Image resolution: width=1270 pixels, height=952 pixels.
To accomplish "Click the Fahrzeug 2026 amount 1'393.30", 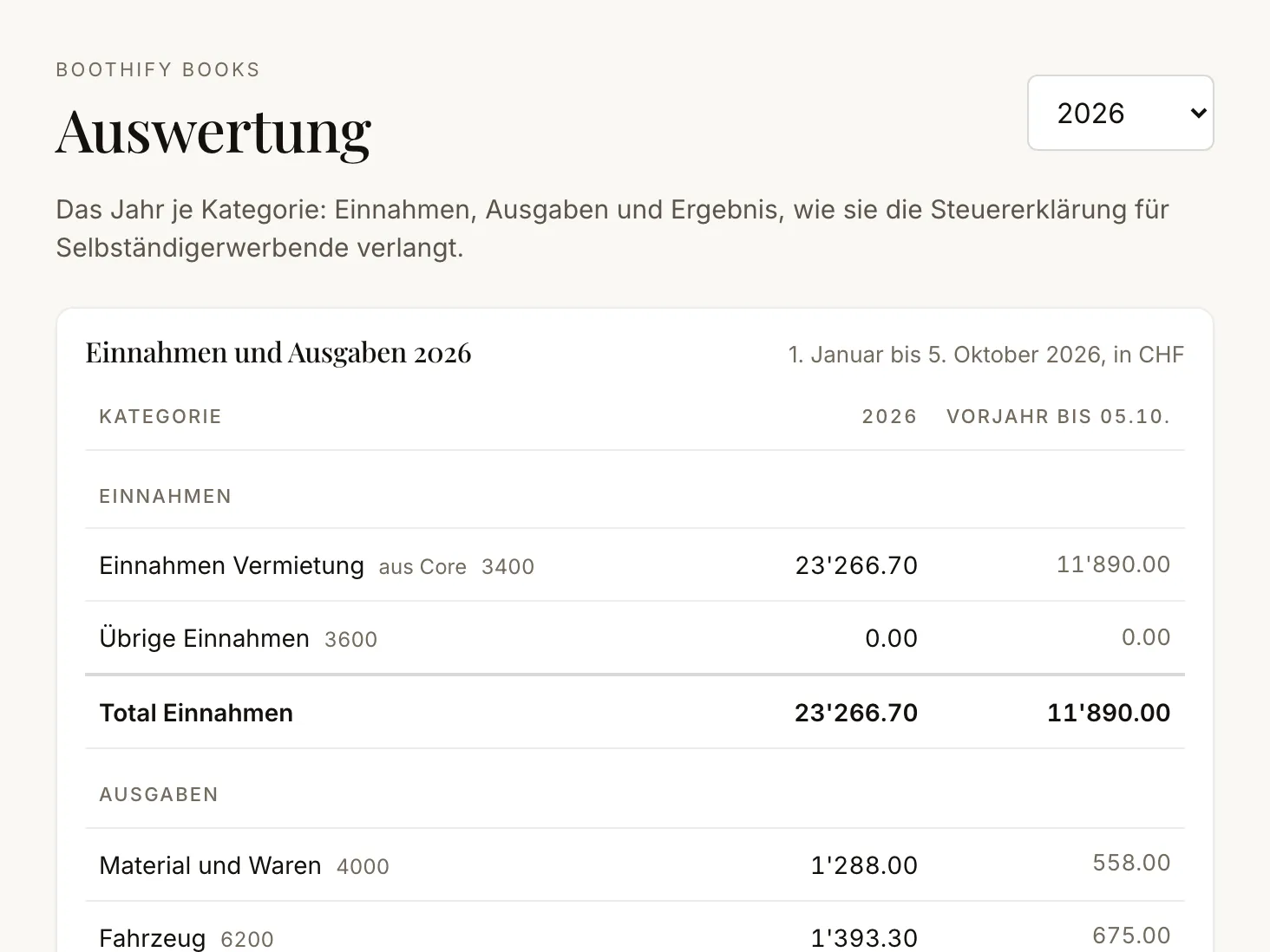I will pos(864,938).
